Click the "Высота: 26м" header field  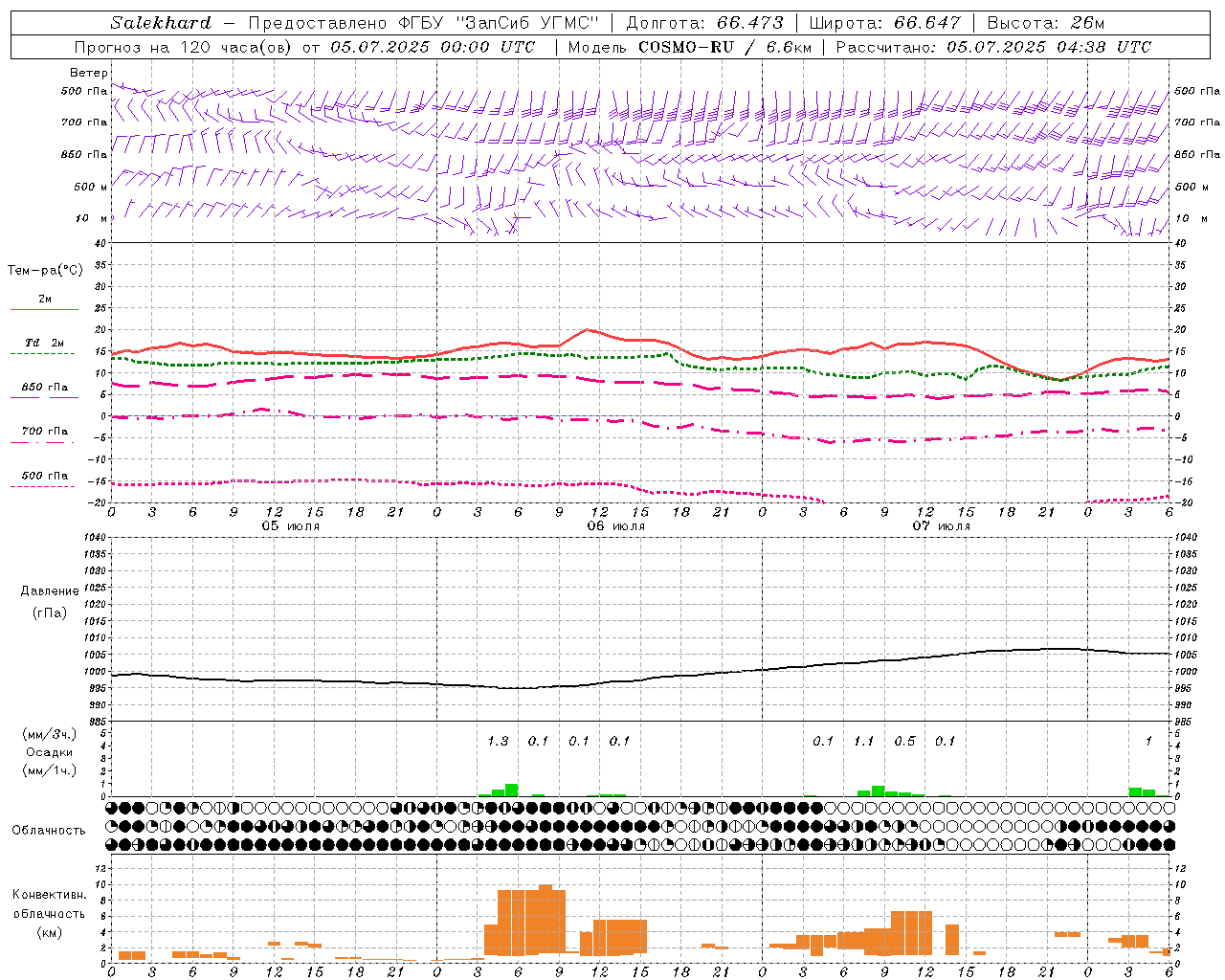point(1045,23)
